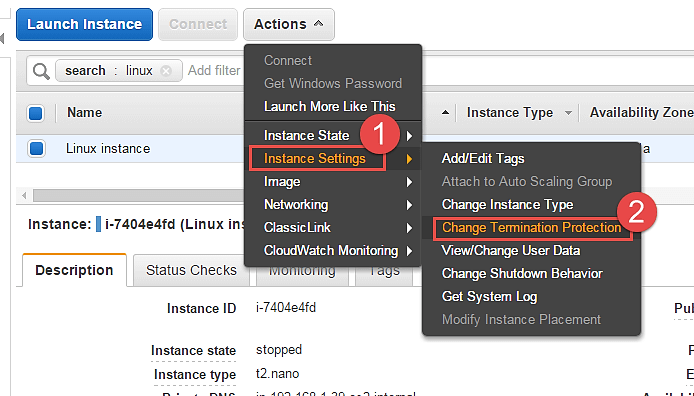Image resolution: width=694 pixels, height=396 pixels.
Task: Collapse the left sidebar arrow
Action: (2, 39)
